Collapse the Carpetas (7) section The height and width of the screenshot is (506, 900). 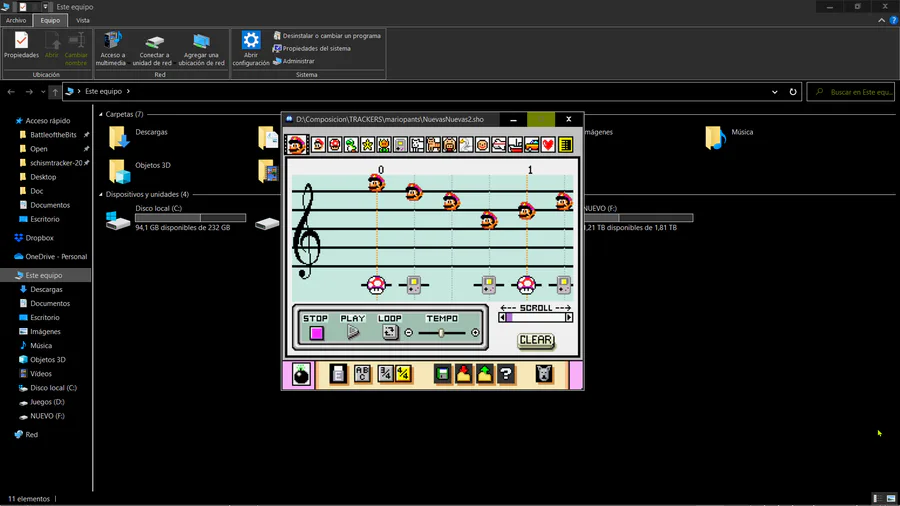(x=101, y=114)
